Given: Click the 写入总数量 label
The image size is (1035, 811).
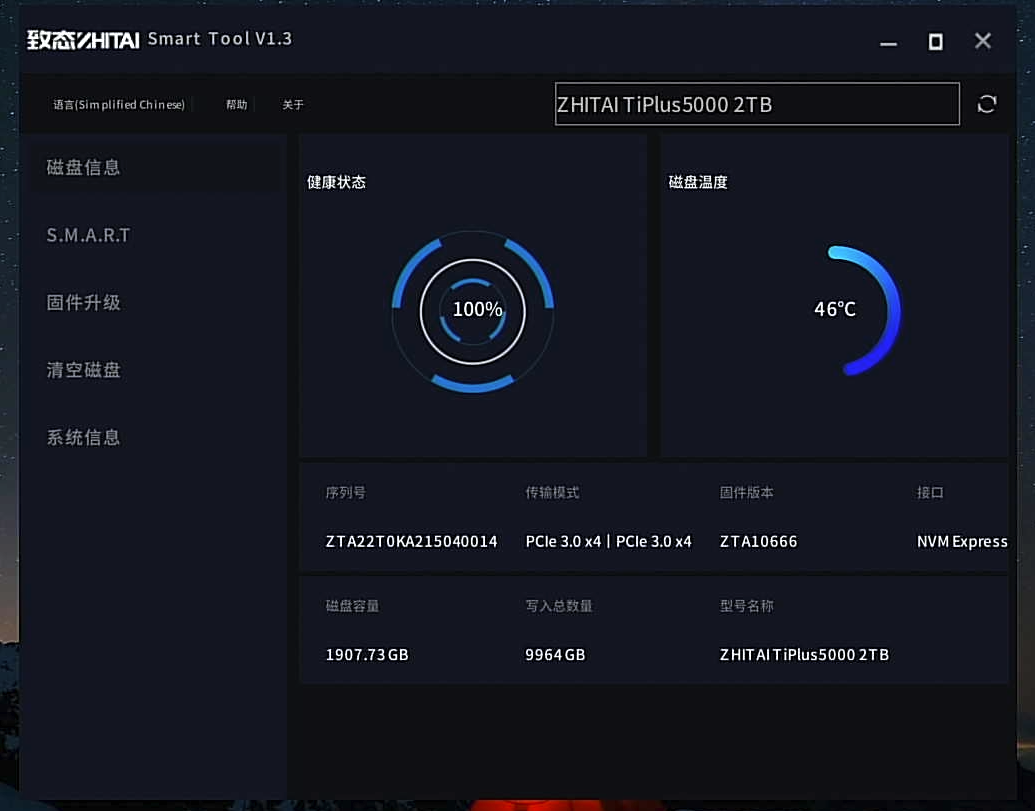Looking at the screenshot, I should 558,606.
